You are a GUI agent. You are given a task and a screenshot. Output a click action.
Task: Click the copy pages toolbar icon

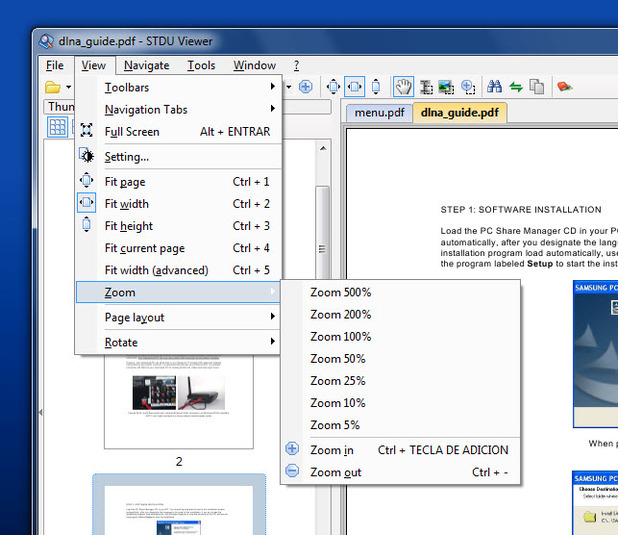(x=537, y=87)
